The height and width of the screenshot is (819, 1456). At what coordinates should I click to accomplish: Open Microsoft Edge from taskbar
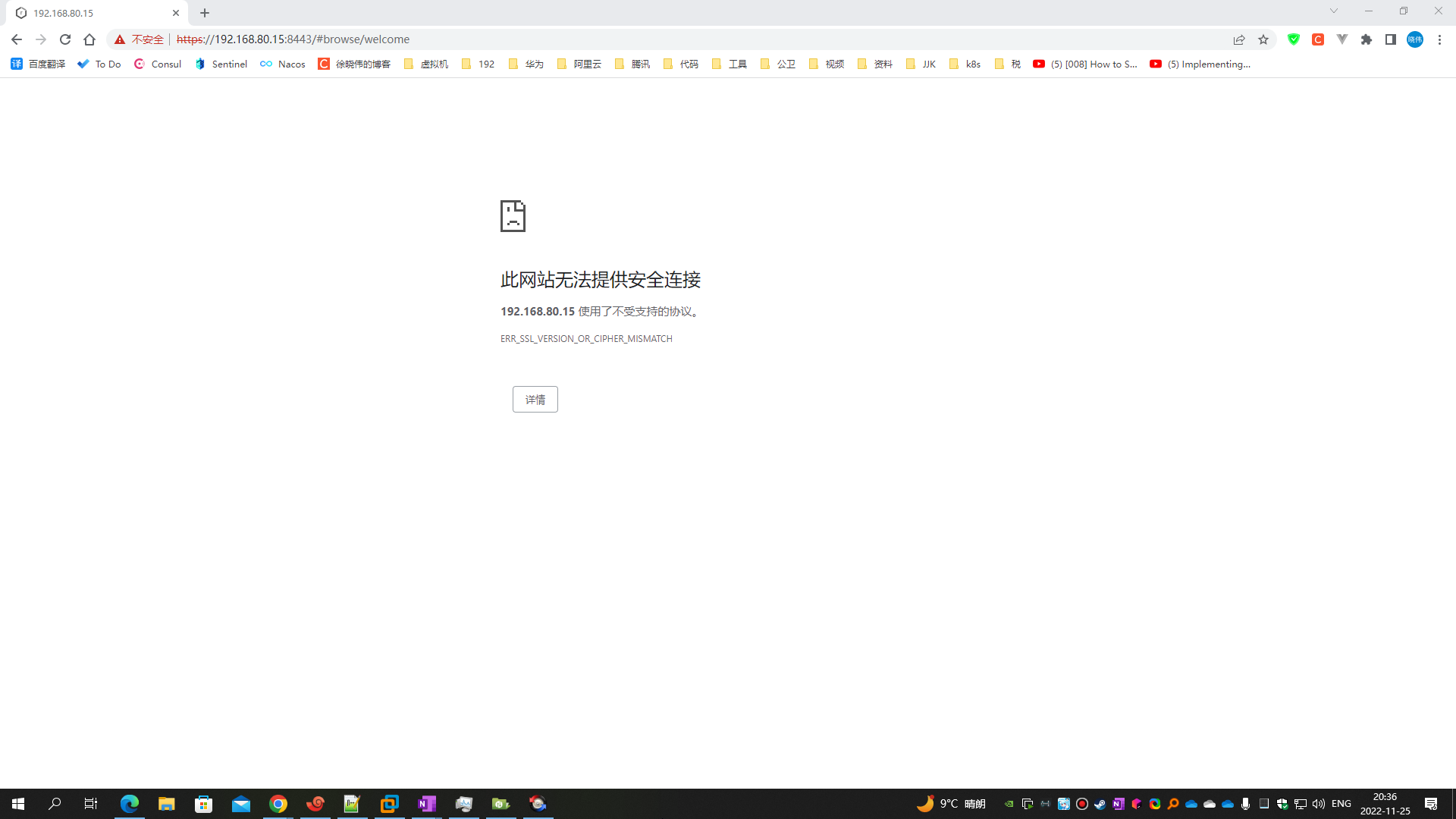point(130,804)
